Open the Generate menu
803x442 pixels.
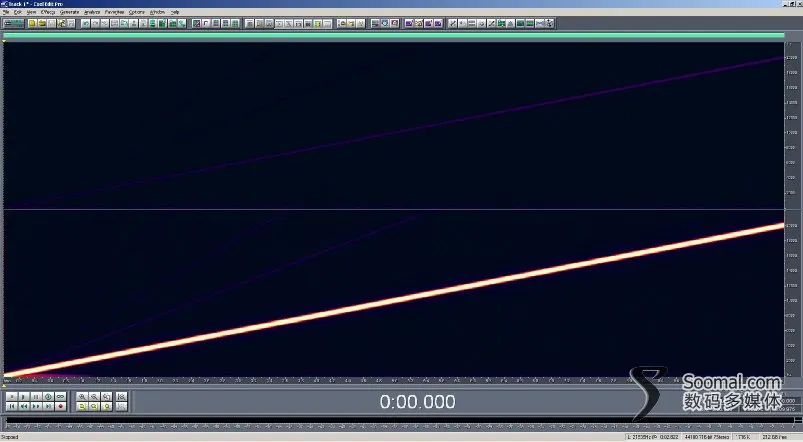click(70, 12)
